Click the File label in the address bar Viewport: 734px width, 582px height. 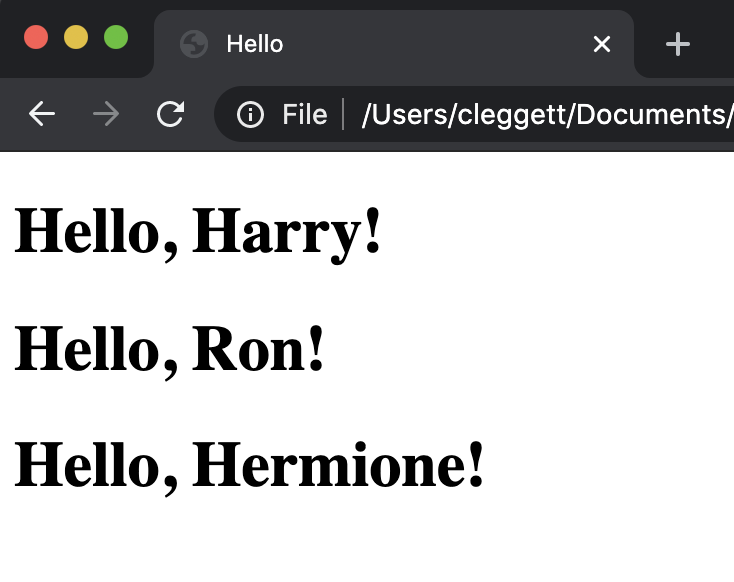point(304,115)
